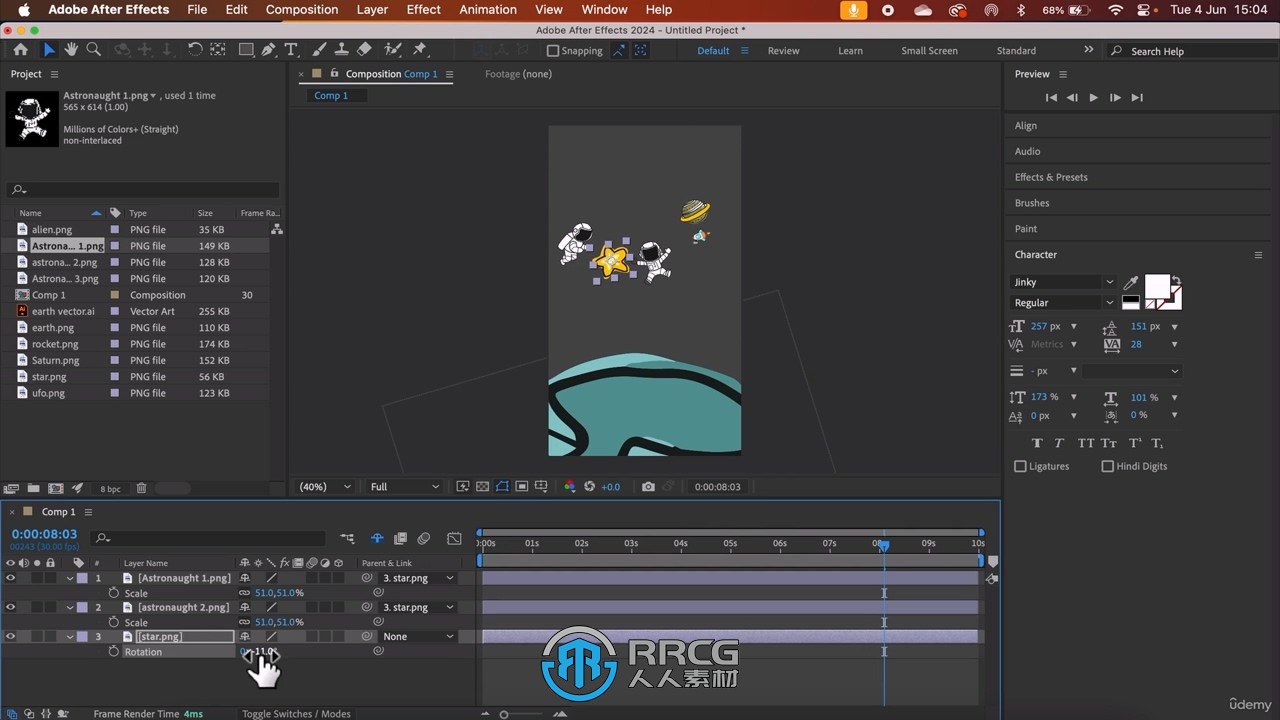Click the text fill color swatch
This screenshot has height=720, width=1280.
click(x=1157, y=288)
